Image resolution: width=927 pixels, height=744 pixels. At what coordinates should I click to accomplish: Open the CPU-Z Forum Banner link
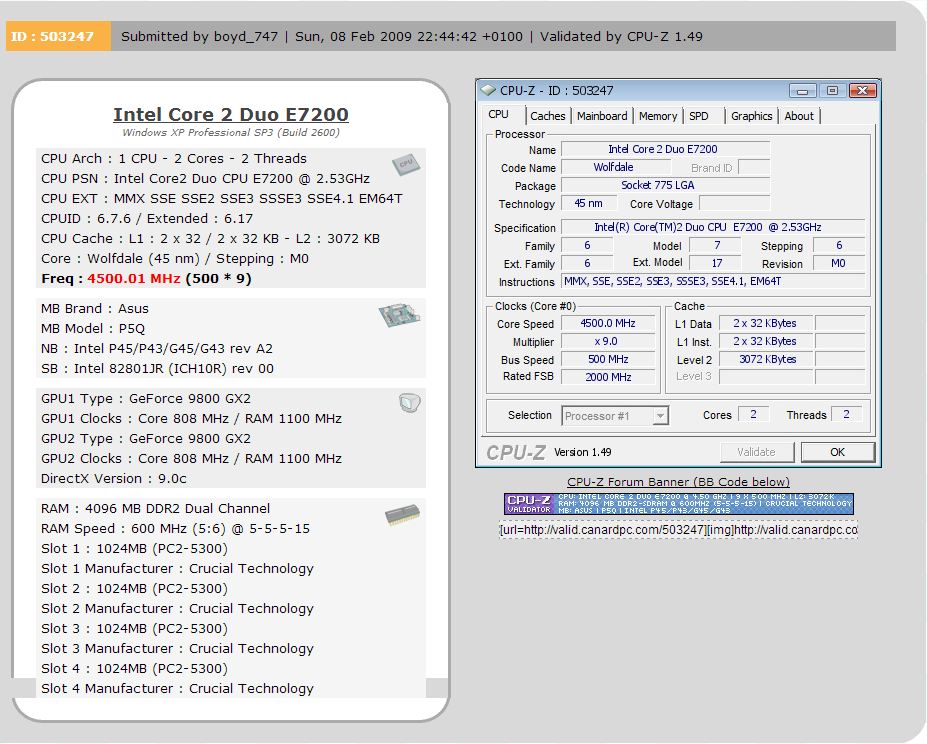pyautogui.click(x=678, y=482)
